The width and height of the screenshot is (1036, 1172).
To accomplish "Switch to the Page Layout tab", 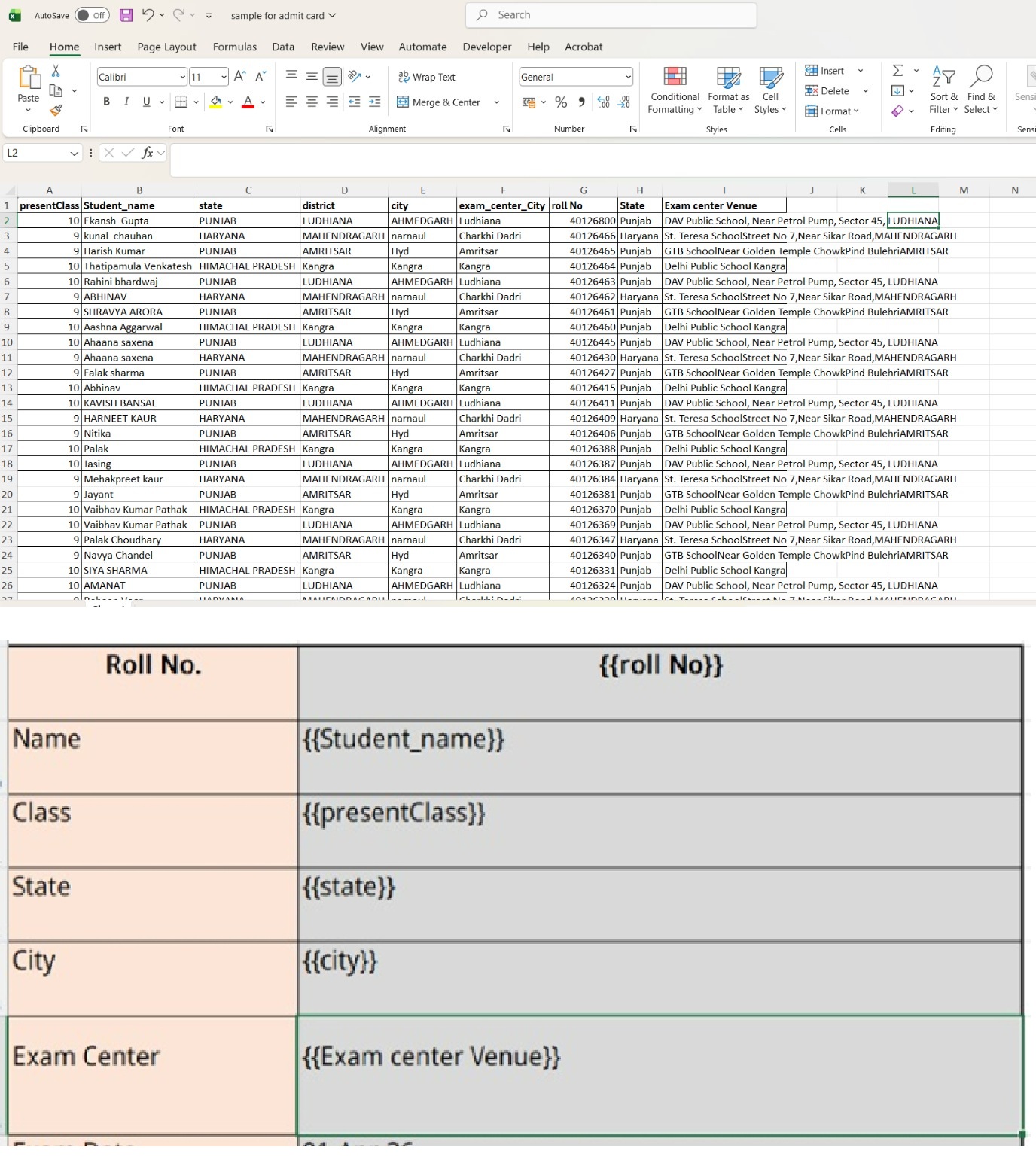I will (x=166, y=47).
